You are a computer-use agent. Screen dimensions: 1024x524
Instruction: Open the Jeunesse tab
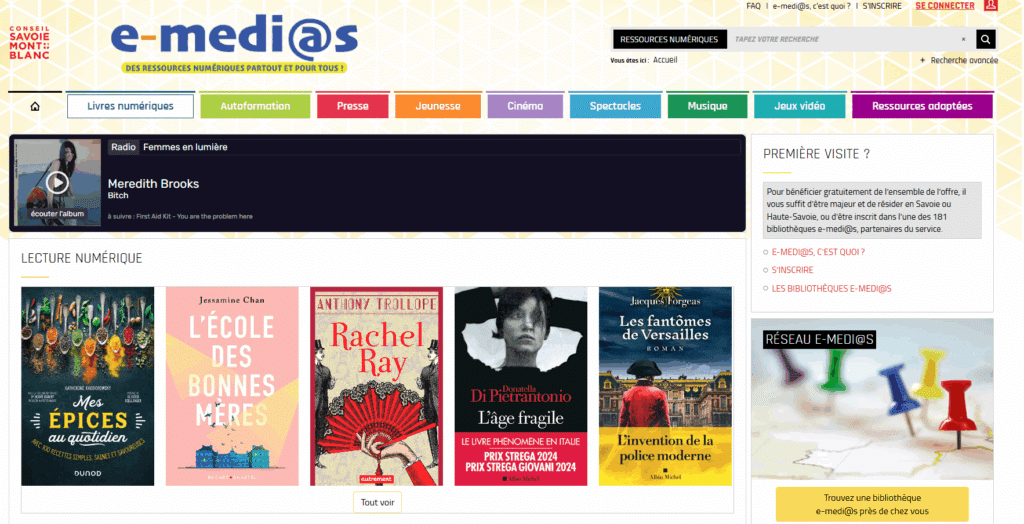[438, 106]
